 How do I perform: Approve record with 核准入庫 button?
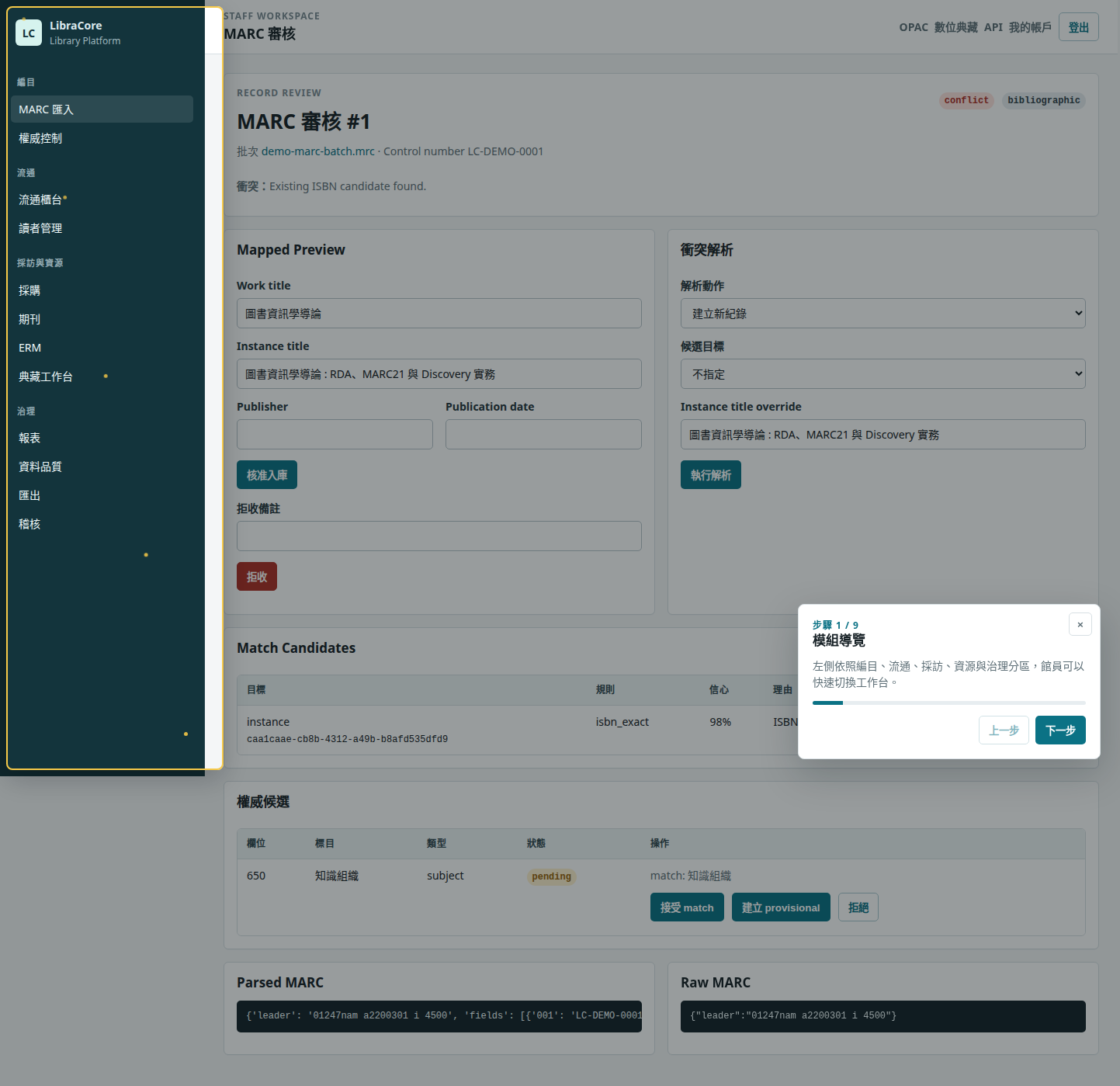[x=267, y=475]
